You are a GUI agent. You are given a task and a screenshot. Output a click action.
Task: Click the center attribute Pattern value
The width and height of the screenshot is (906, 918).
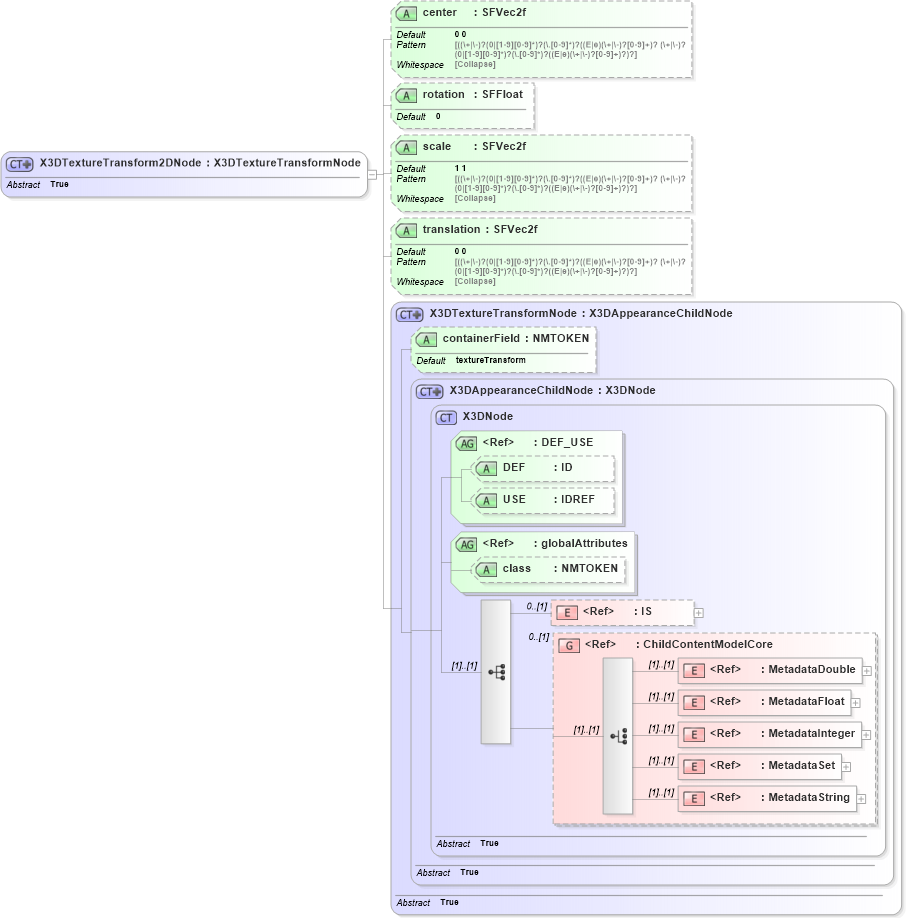(570, 50)
